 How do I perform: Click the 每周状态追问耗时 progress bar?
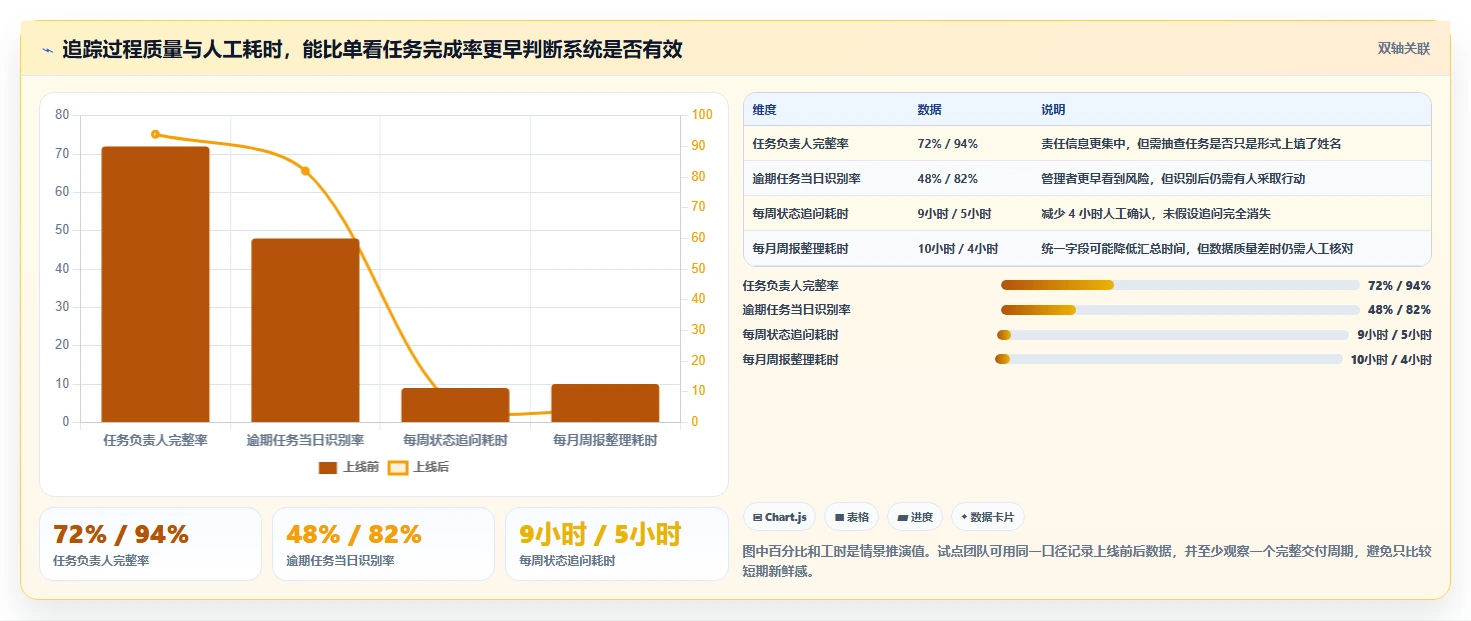coord(1173,335)
